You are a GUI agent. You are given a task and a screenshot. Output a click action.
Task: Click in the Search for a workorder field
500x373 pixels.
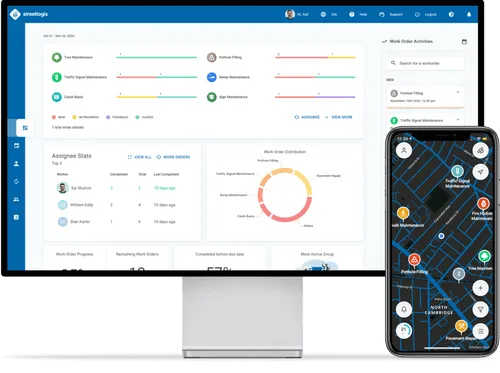pos(425,63)
